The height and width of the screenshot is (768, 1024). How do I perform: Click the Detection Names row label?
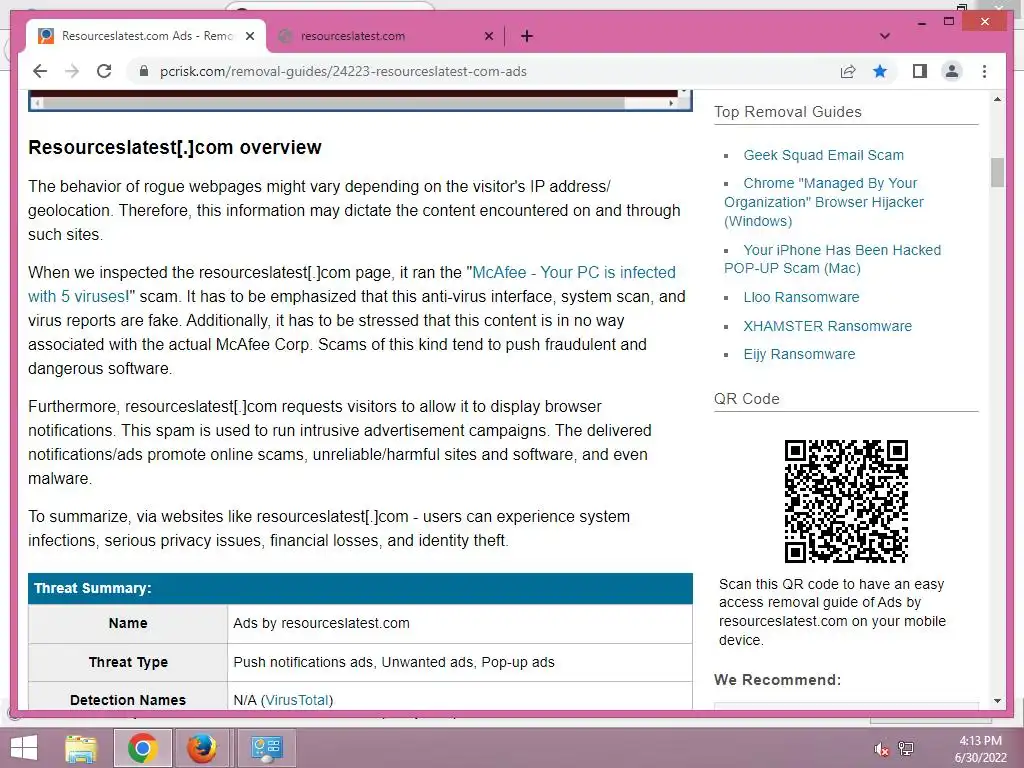(128, 700)
